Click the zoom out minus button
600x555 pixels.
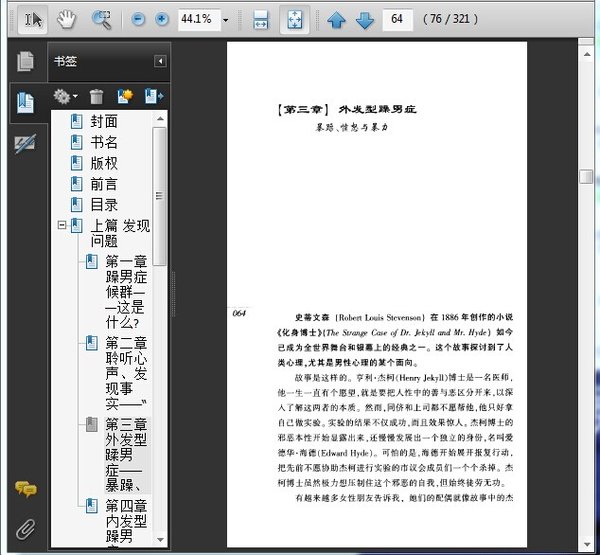(138, 19)
